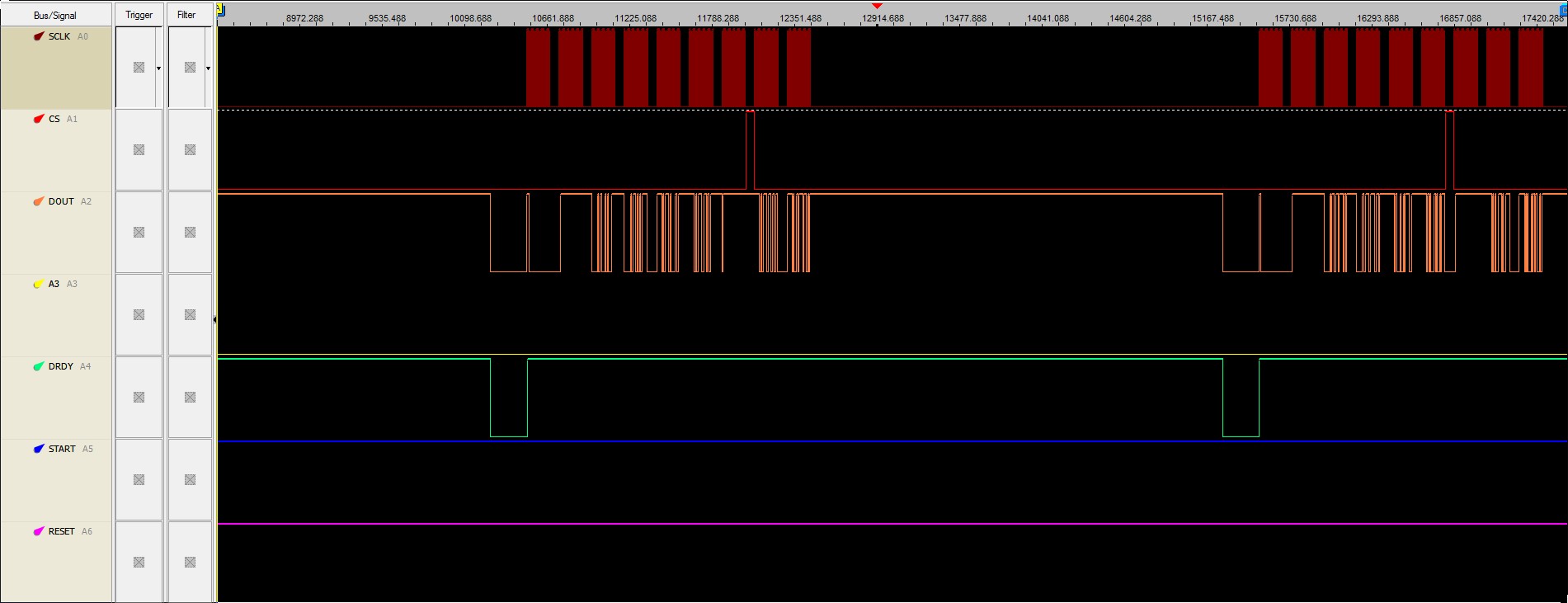Viewport: 1568px width, 603px height.
Task: Click the 11225.088 time ruler label
Action: coord(636,18)
